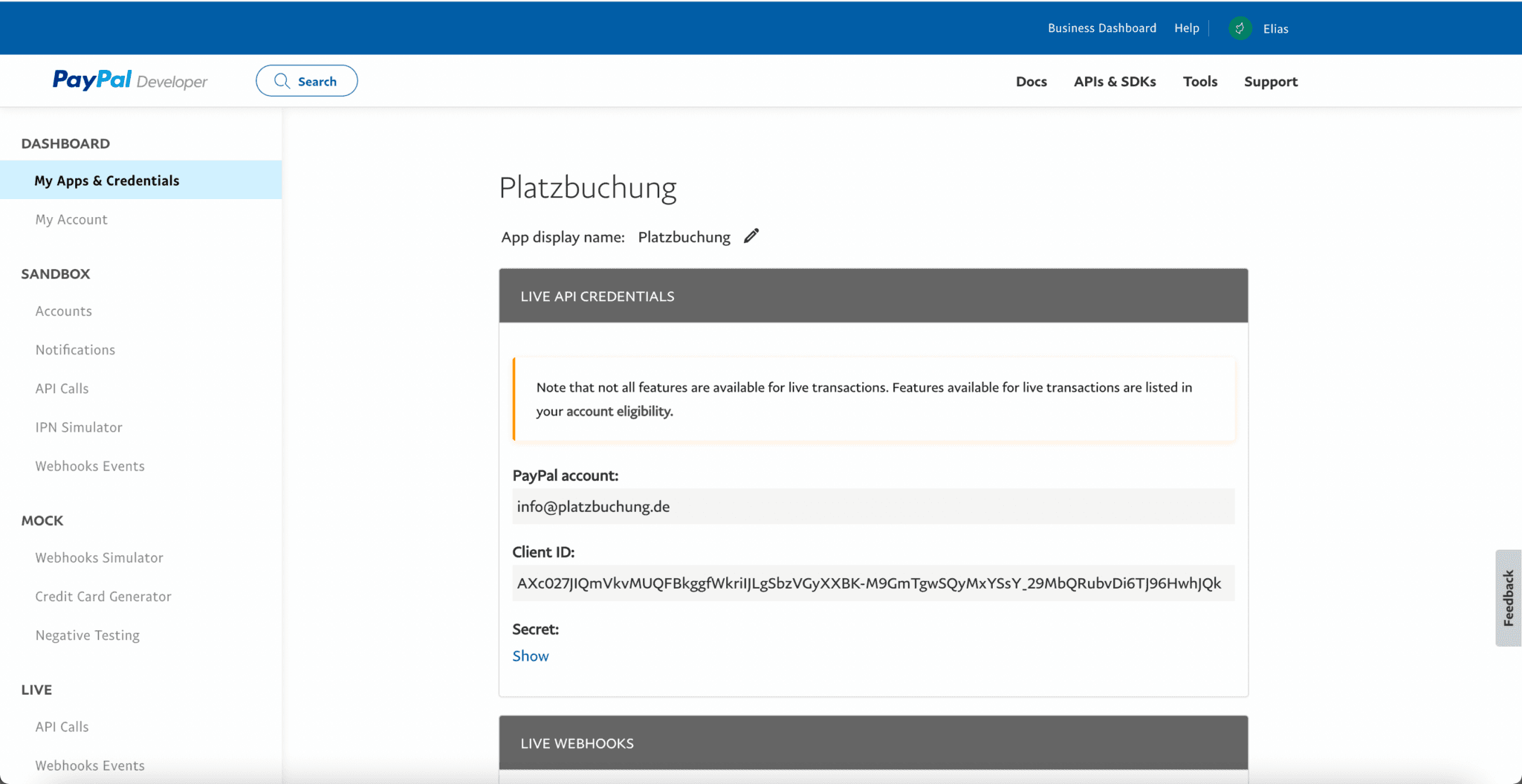The image size is (1522, 784).
Task: Open the Feedback side tab
Action: click(x=1509, y=598)
